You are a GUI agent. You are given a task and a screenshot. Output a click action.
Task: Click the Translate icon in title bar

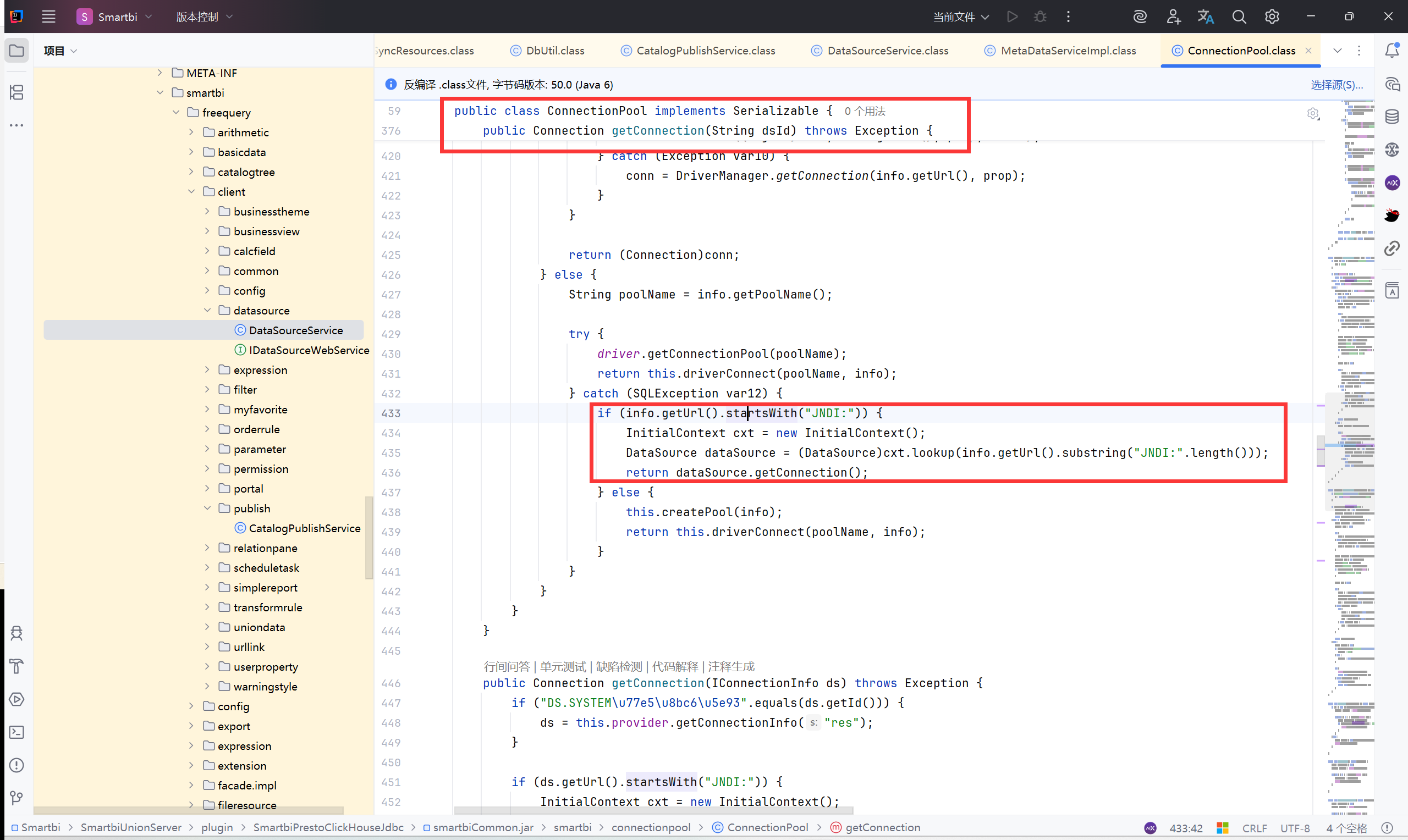[1205, 17]
